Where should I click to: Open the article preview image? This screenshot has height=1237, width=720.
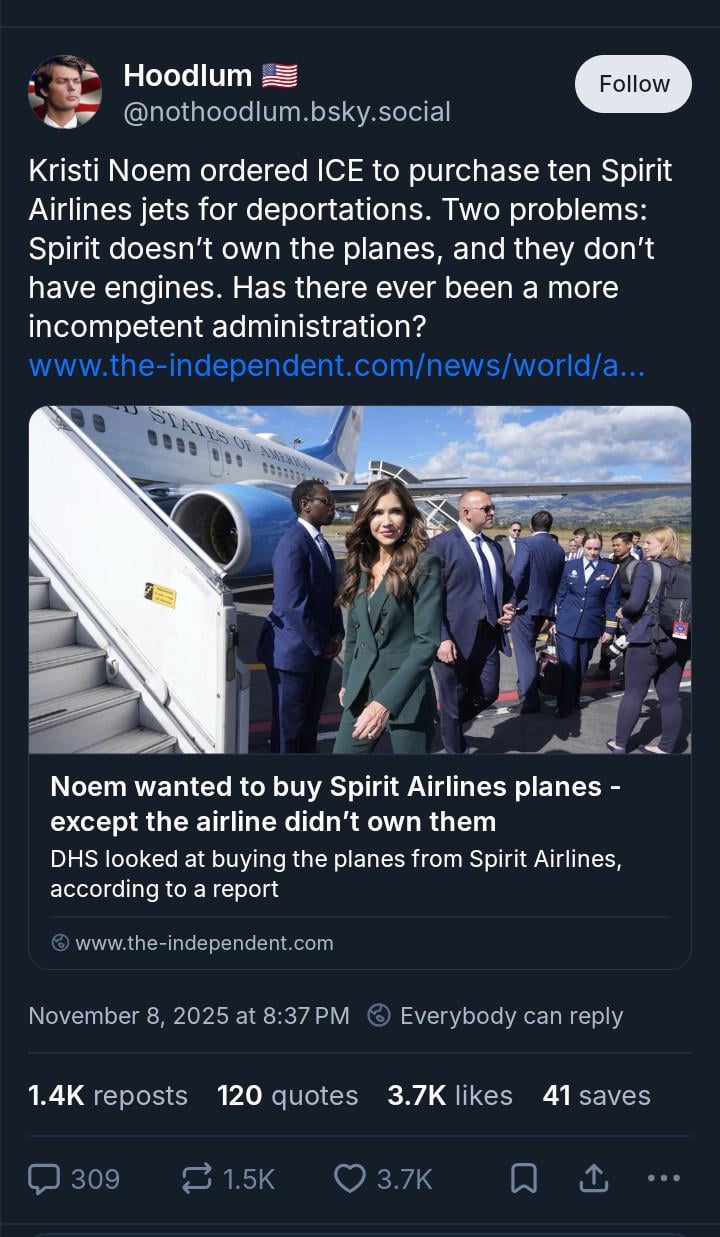360,579
